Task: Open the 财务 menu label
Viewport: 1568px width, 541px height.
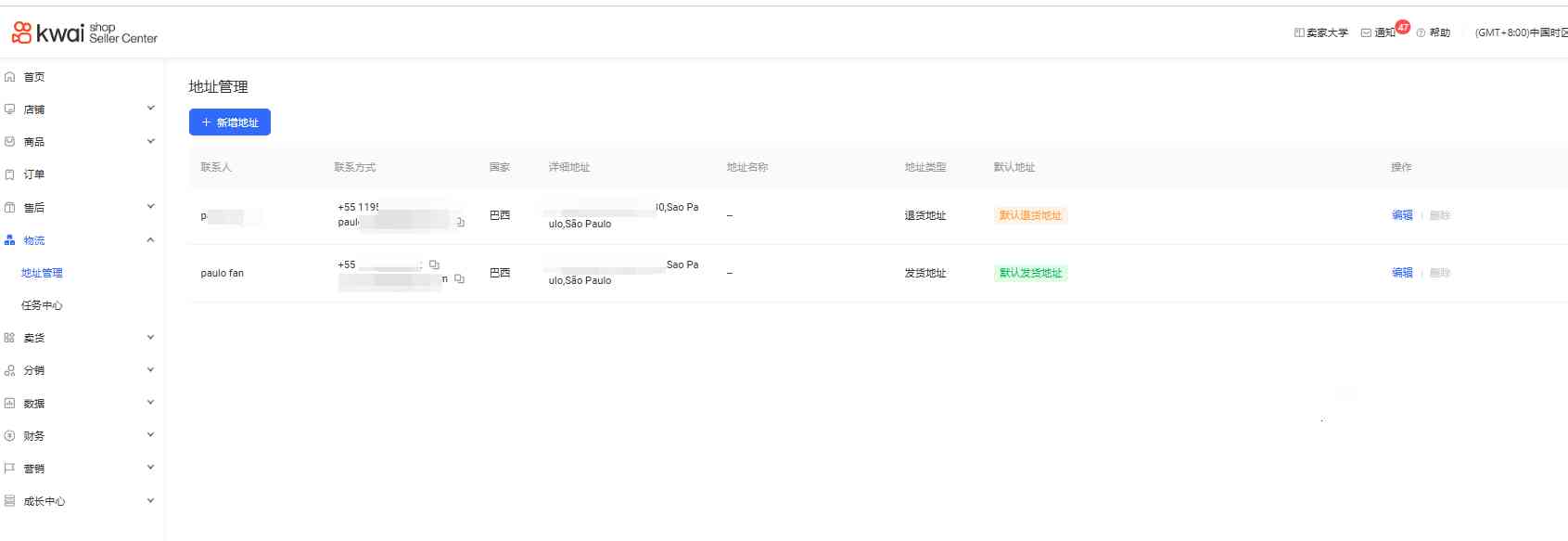Action: pyautogui.click(x=34, y=436)
